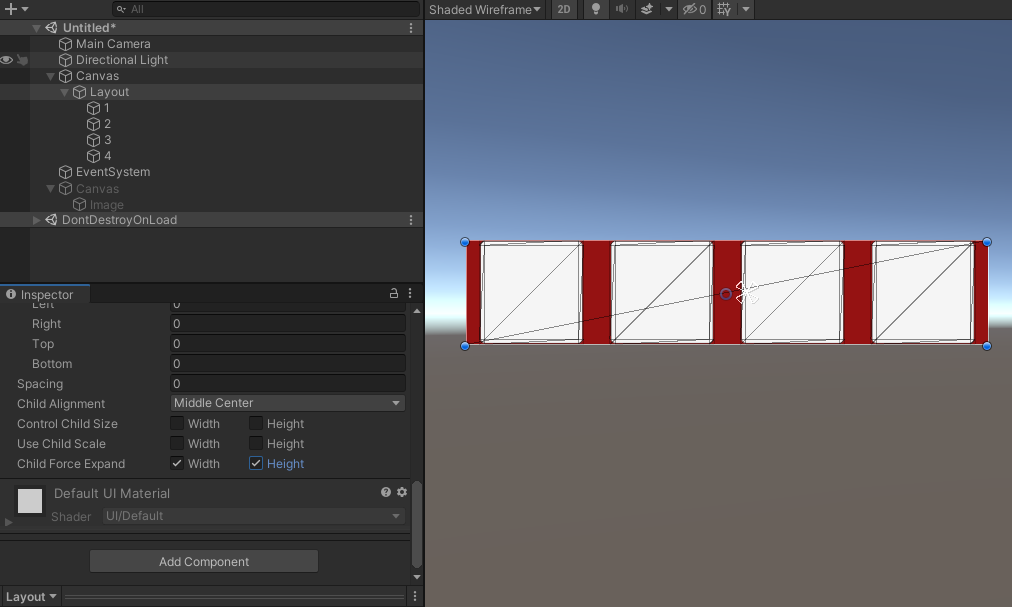Click the hierarchy search field

coord(265,9)
